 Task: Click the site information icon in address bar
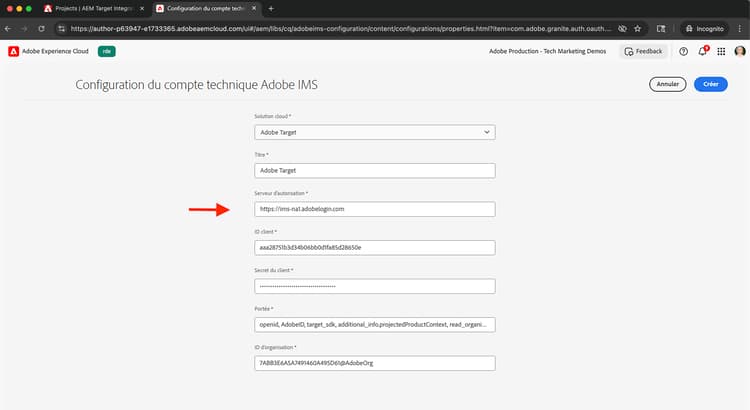click(x=61, y=29)
